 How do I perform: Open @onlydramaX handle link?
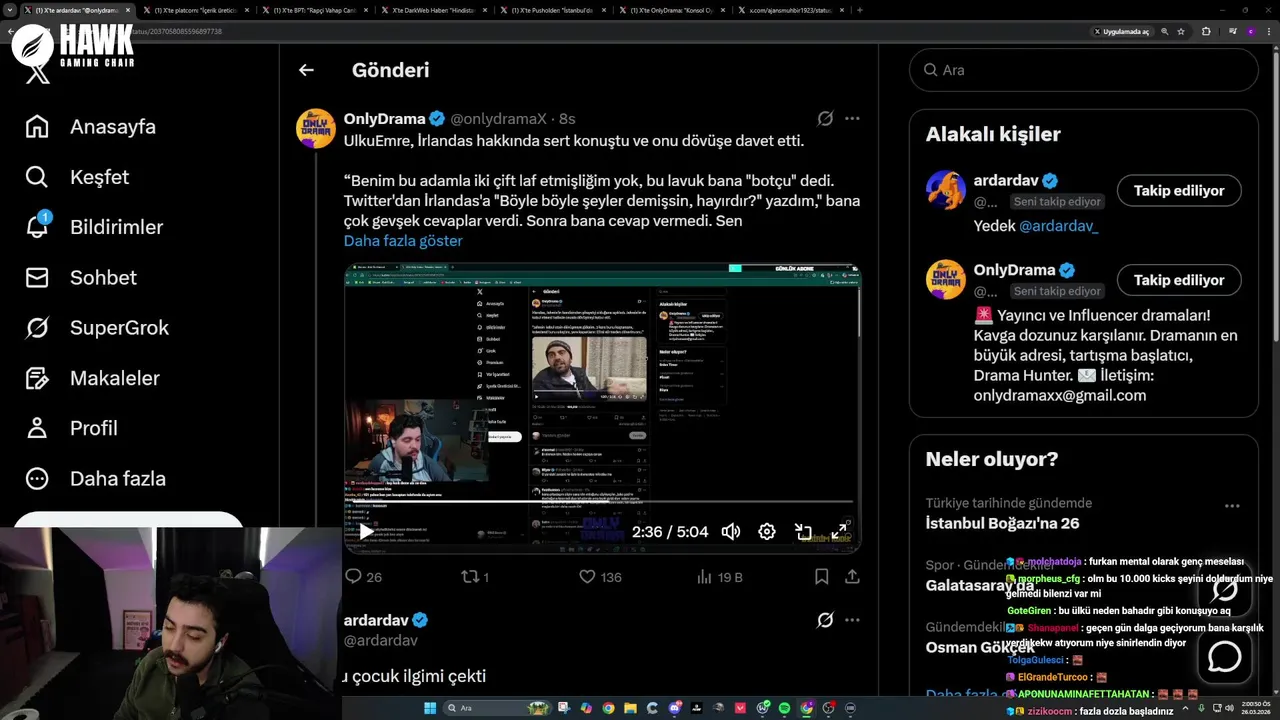pos(498,119)
